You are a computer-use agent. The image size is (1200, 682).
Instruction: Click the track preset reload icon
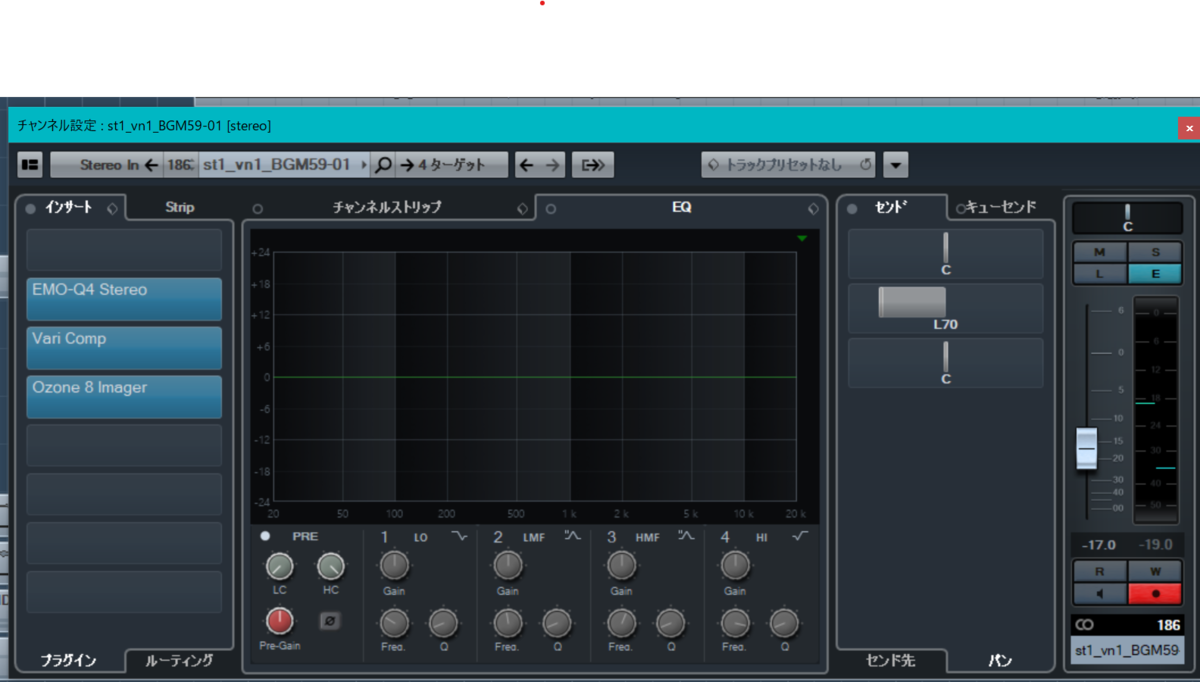[x=866, y=165]
